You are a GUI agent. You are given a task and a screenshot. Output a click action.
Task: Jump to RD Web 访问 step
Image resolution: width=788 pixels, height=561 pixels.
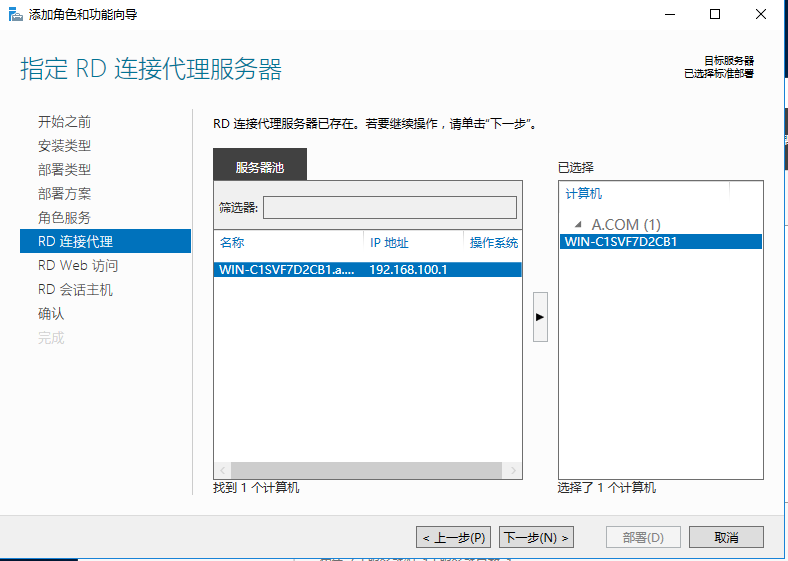[x=78, y=266]
